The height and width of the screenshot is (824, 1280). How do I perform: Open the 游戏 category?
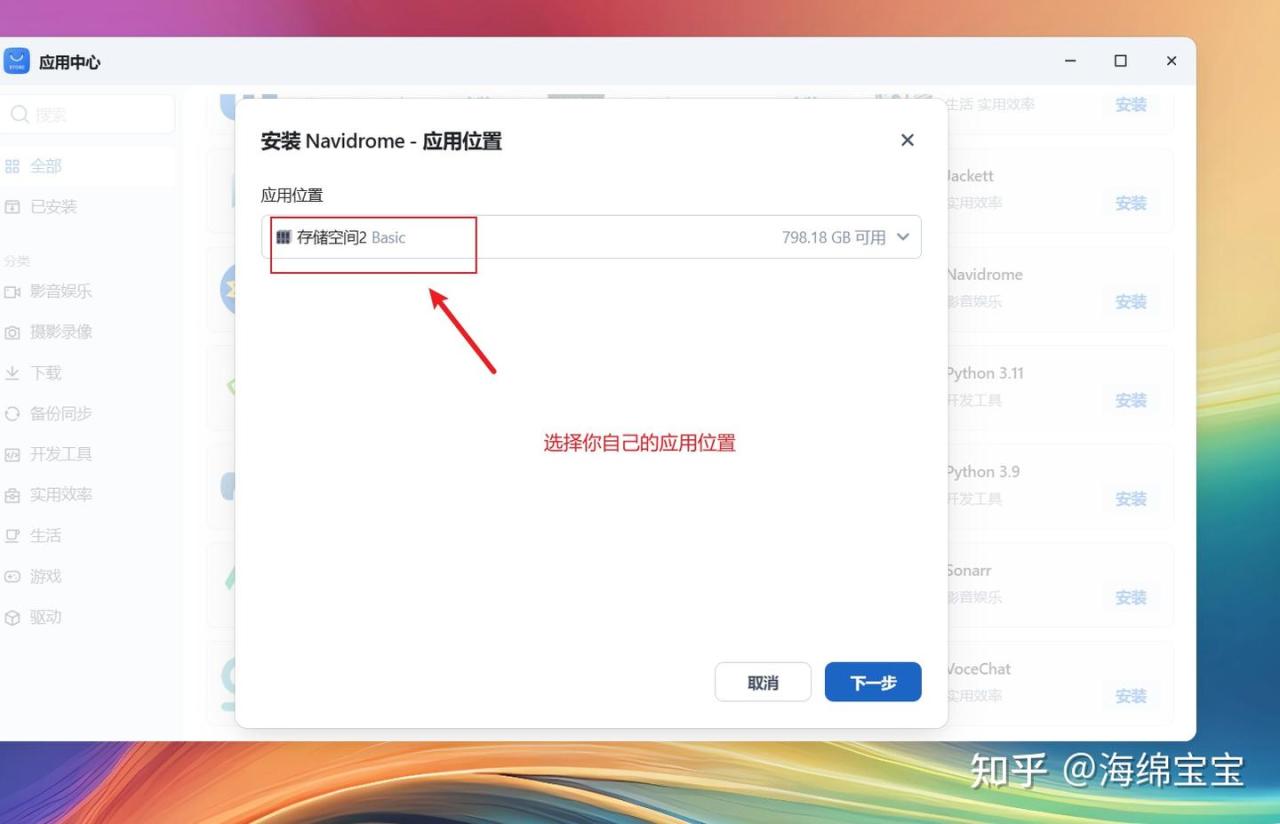point(88,577)
